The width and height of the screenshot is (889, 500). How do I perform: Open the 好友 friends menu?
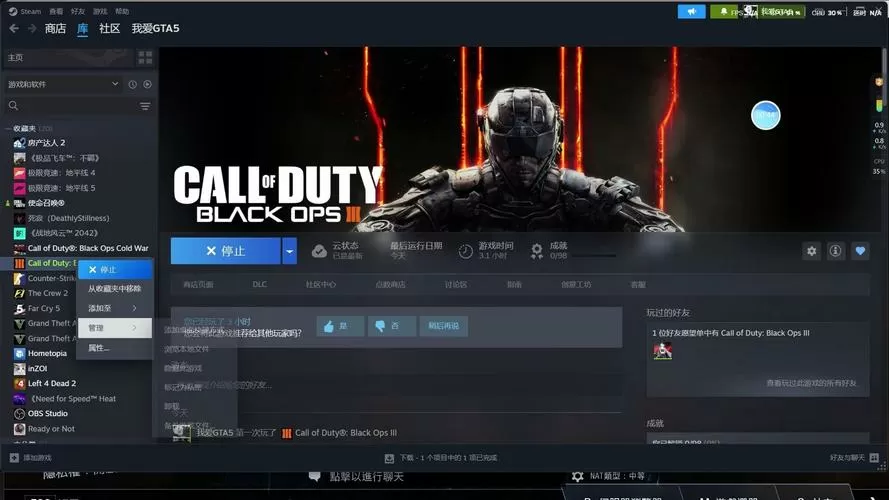click(x=78, y=11)
